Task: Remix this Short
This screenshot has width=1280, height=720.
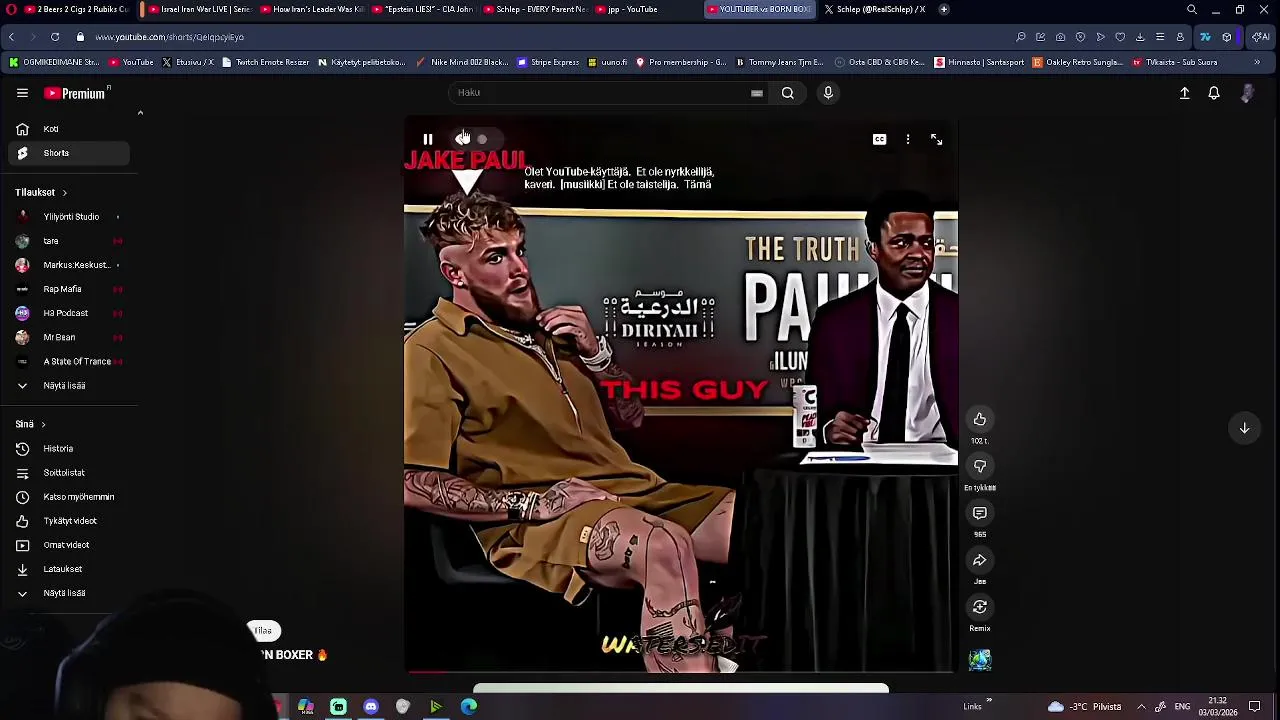Action: [x=980, y=607]
